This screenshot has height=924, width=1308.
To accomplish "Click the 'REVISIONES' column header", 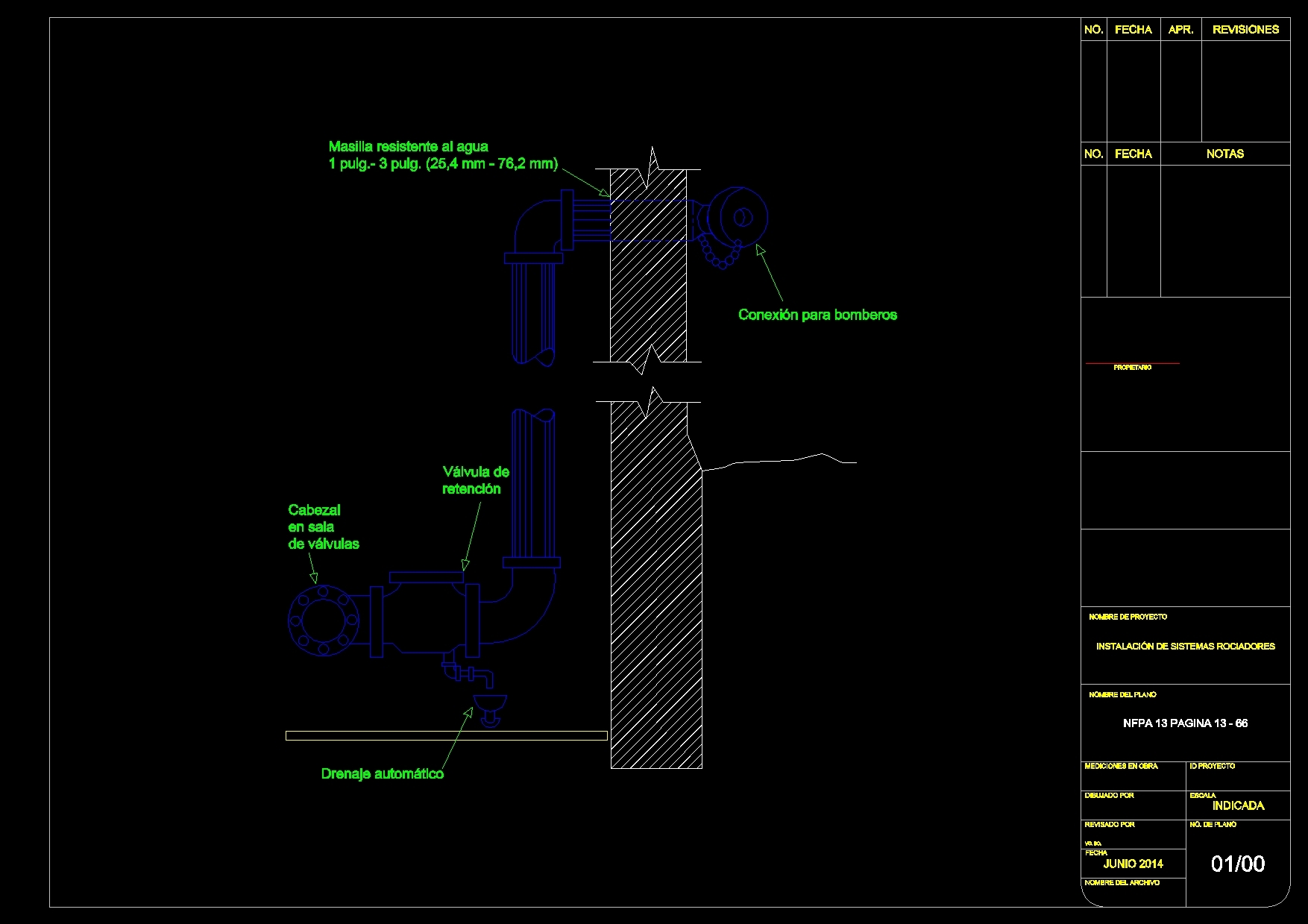I will coord(1245,30).
